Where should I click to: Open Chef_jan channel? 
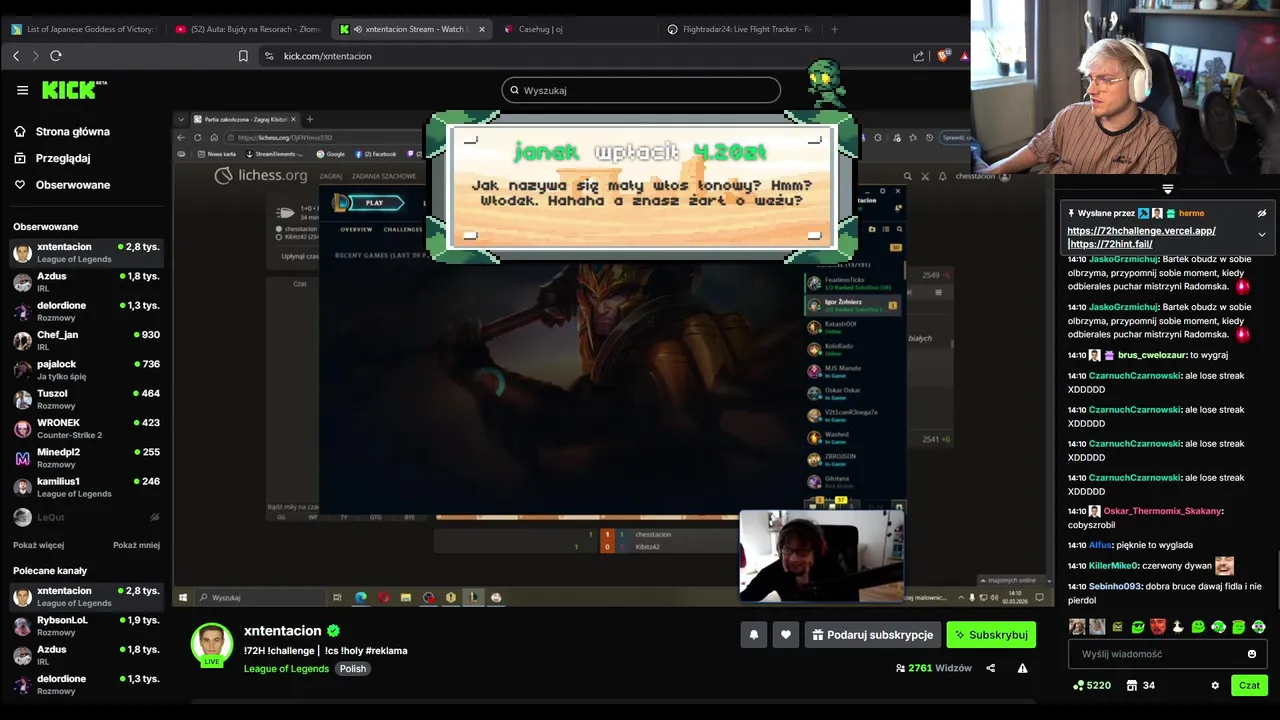[87, 341]
